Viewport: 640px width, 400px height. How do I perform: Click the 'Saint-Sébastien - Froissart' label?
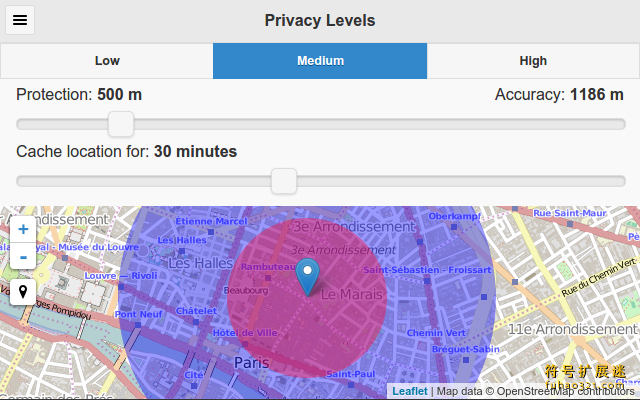[x=427, y=270]
